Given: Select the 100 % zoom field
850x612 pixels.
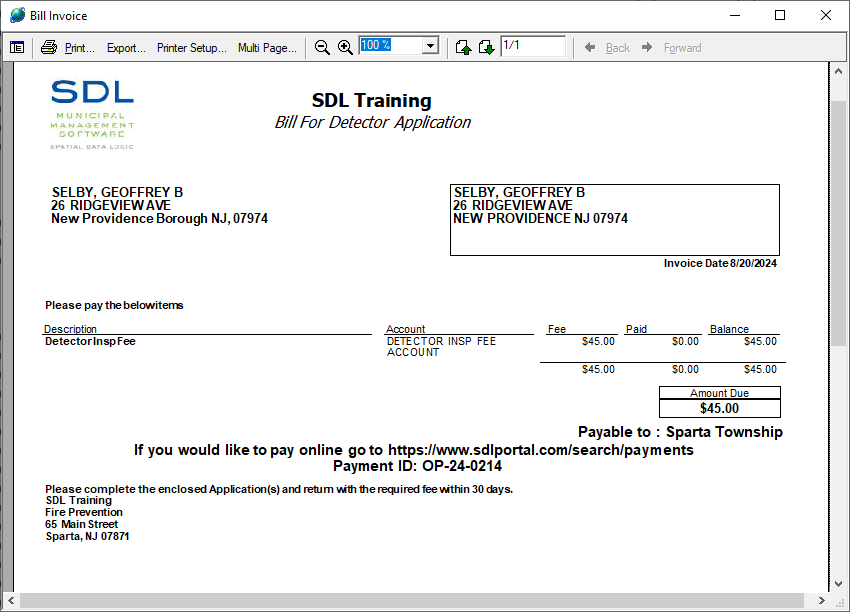Looking at the screenshot, I should (x=391, y=45).
